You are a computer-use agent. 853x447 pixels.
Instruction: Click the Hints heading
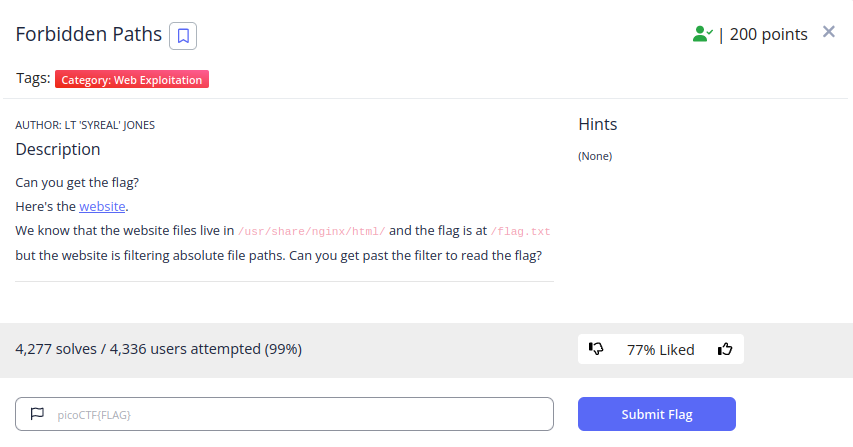(x=597, y=125)
